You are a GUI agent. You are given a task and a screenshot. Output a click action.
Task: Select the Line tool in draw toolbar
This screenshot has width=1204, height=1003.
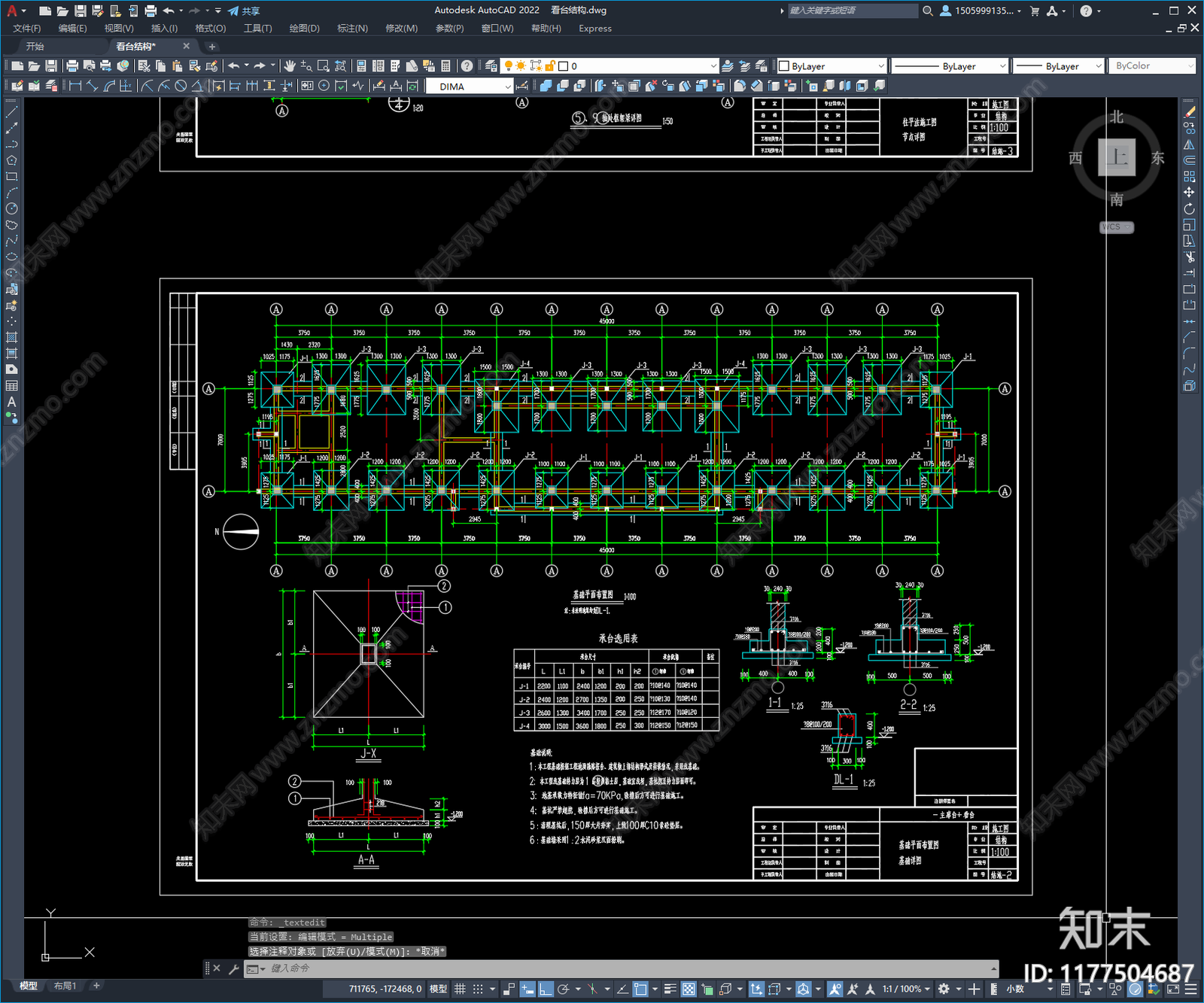[x=11, y=111]
